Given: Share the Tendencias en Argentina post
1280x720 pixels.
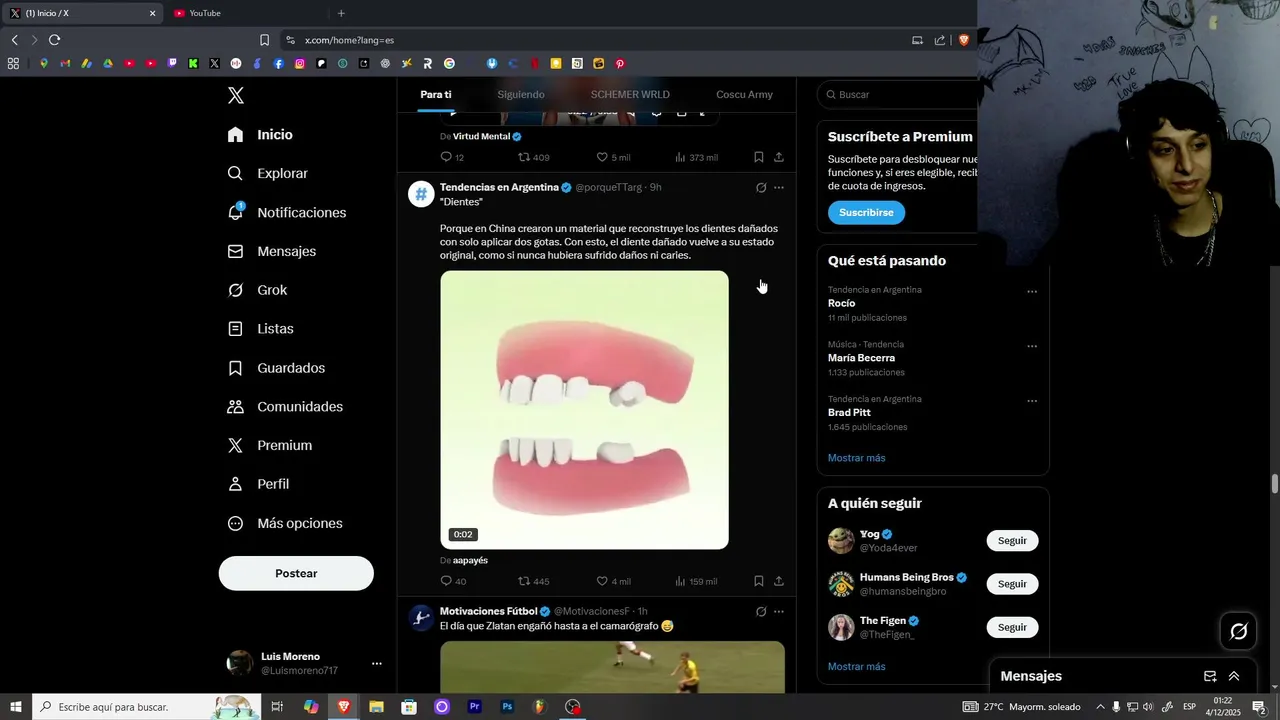Looking at the screenshot, I should pos(779,581).
